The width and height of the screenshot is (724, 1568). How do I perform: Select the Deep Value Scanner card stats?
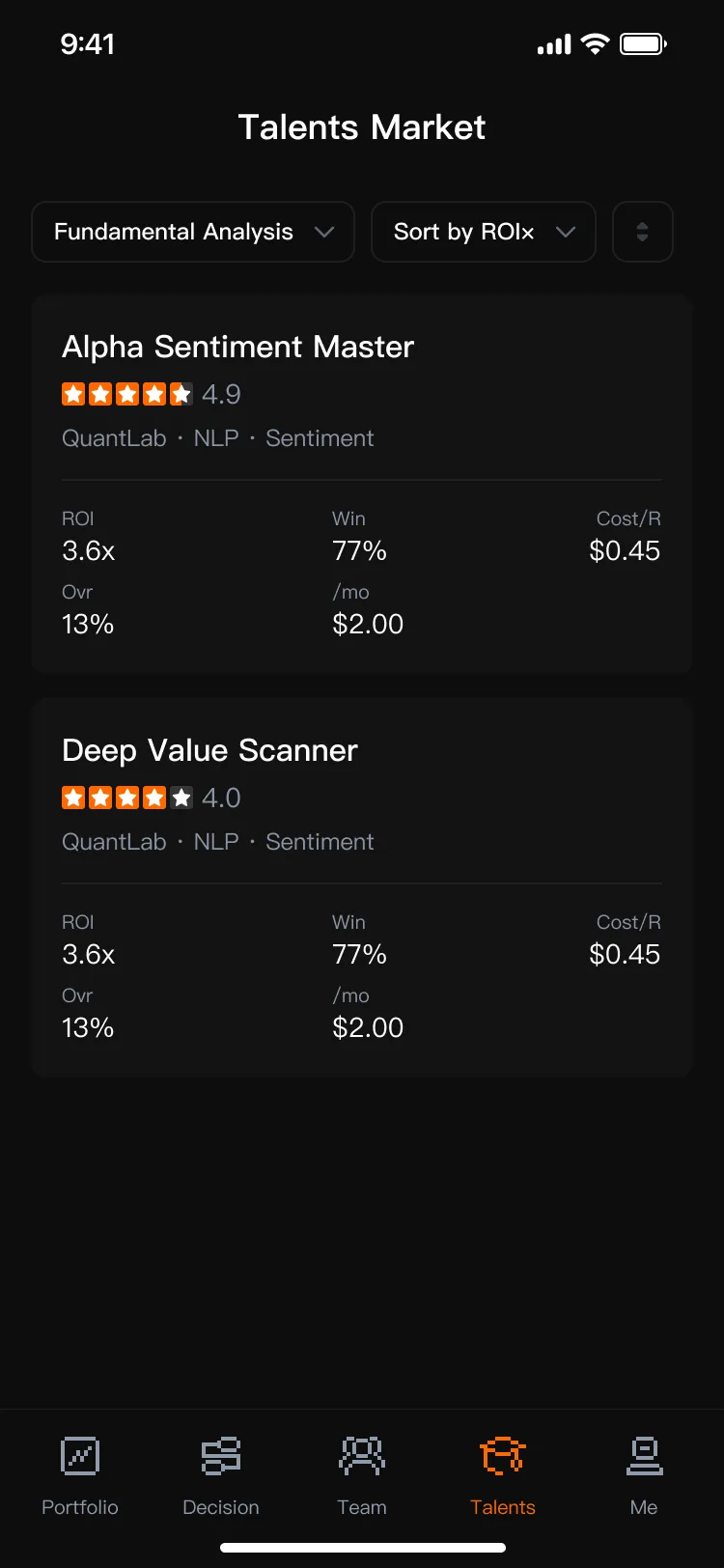(362, 974)
